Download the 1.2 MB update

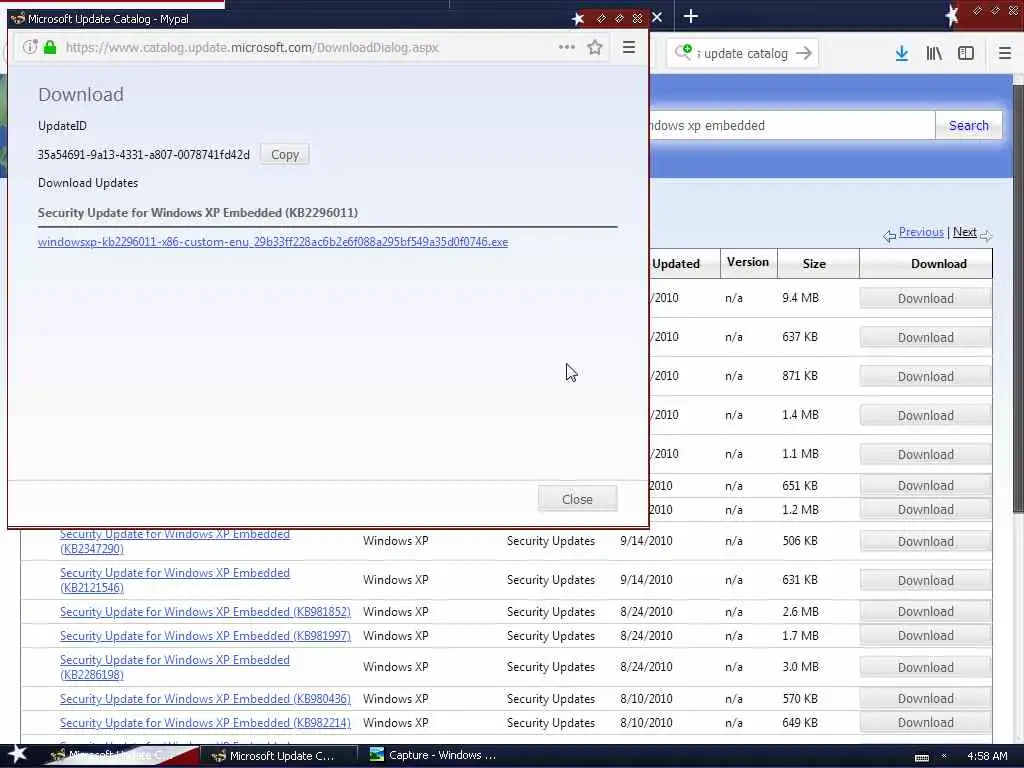[x=925, y=509]
